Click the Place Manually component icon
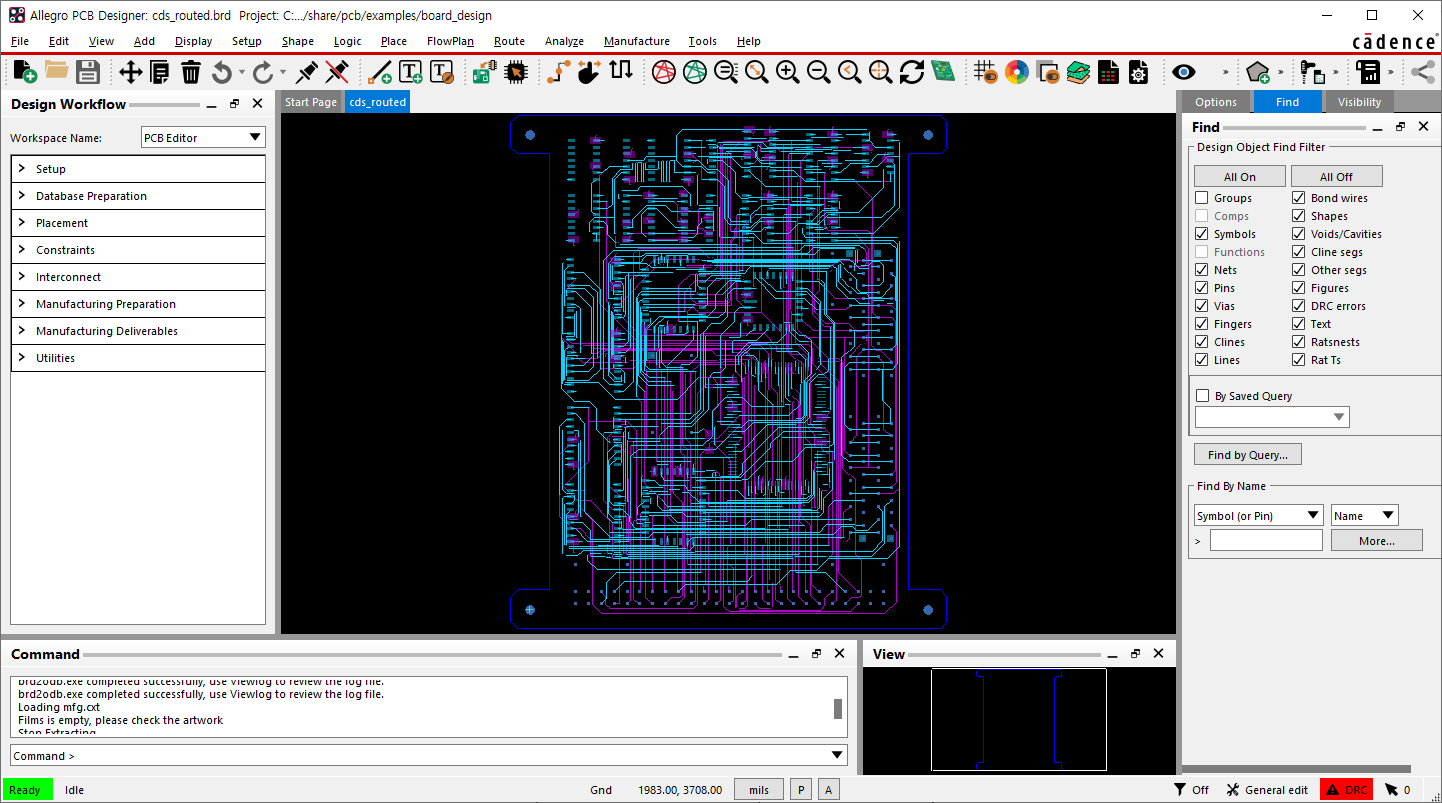The height and width of the screenshot is (803, 1442). (485, 72)
